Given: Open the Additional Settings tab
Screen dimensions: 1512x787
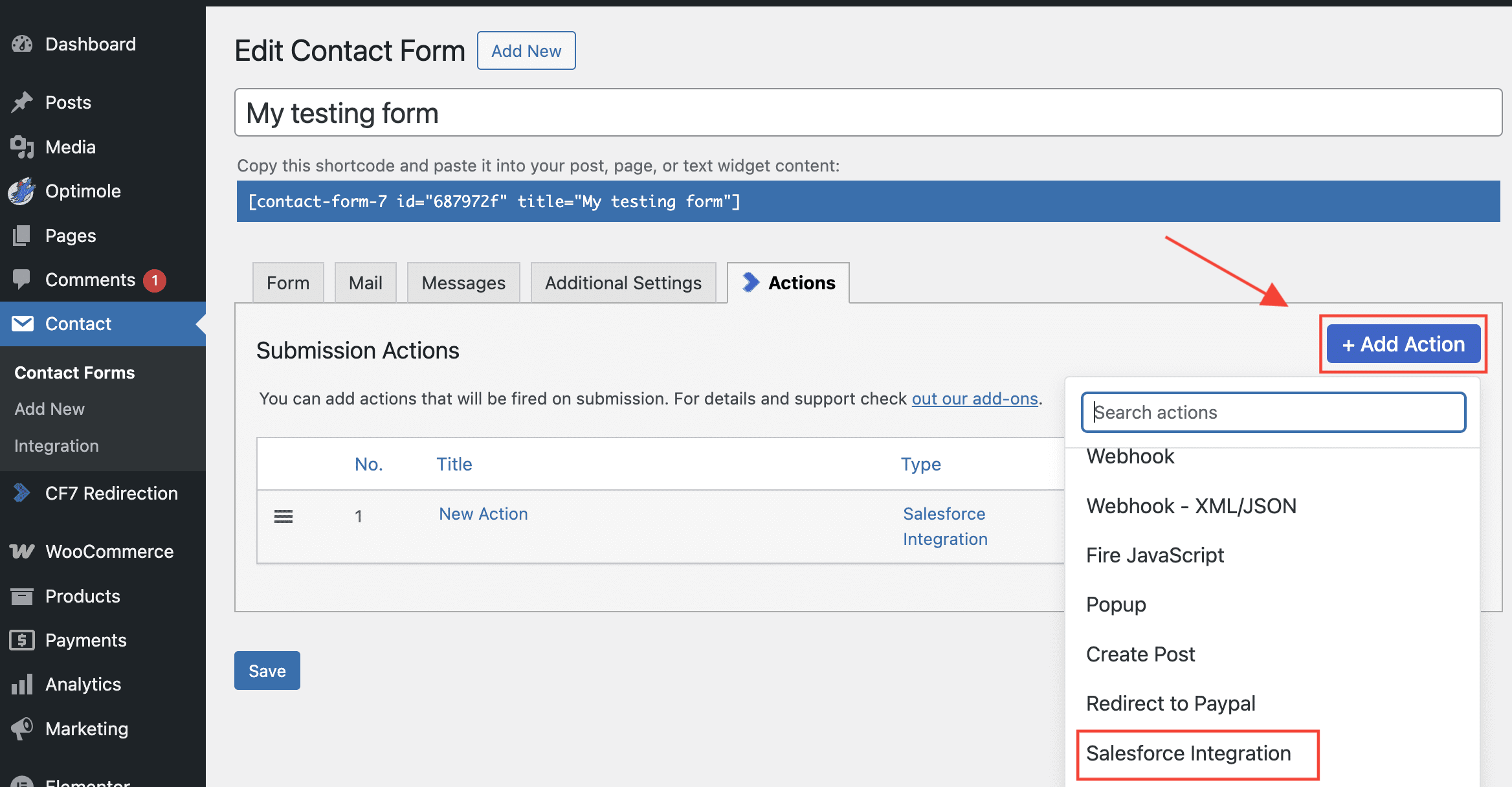Looking at the screenshot, I should pyautogui.click(x=623, y=283).
